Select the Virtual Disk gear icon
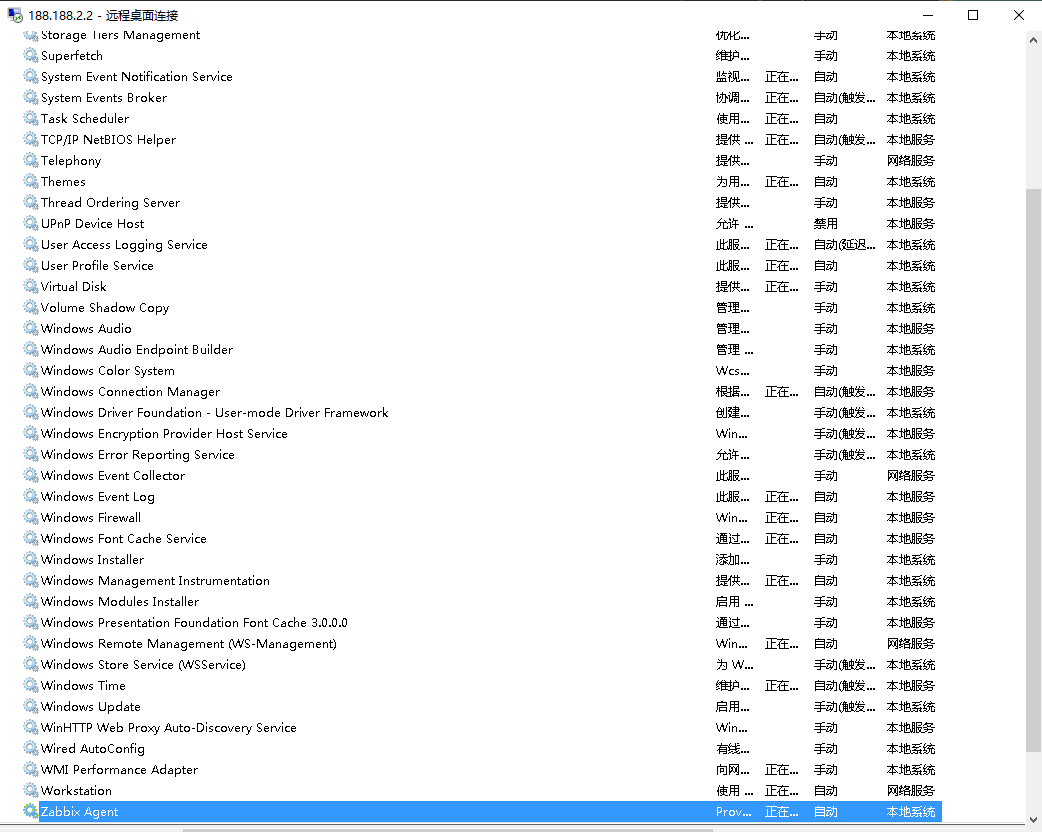1042x832 pixels. pyautogui.click(x=31, y=286)
